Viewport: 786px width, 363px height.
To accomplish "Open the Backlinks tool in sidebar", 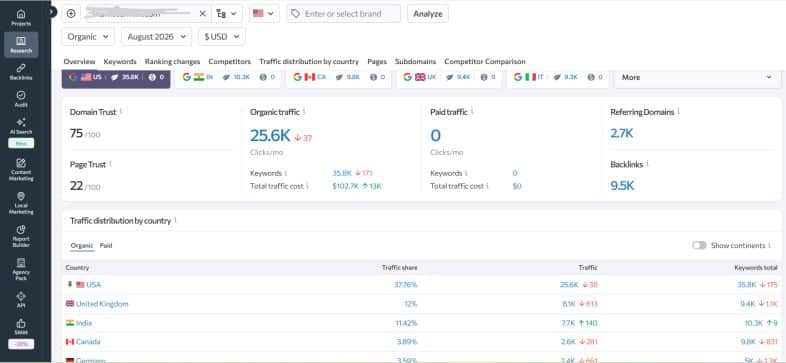I will [21, 72].
